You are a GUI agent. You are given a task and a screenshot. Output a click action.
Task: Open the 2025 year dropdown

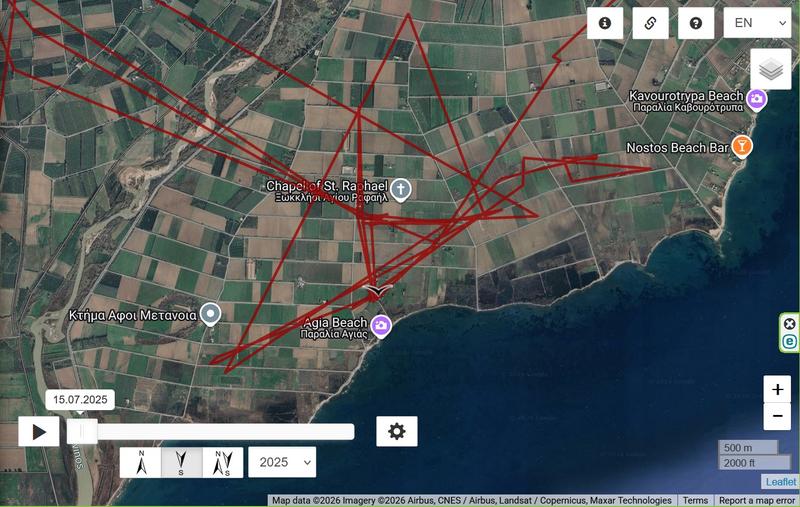pyautogui.click(x=282, y=462)
